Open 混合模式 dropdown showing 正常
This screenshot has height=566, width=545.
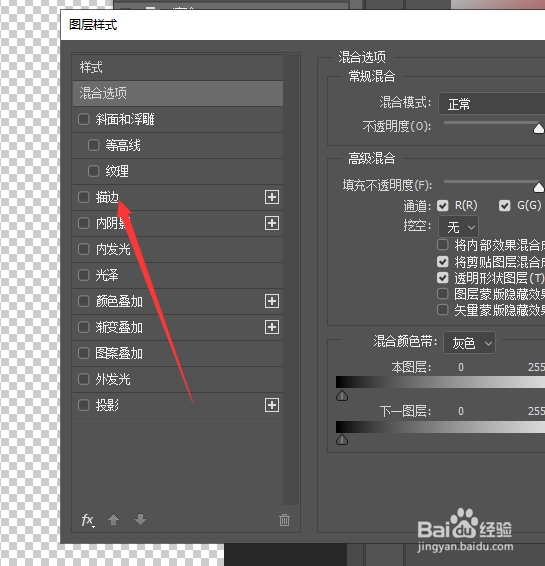(492, 104)
